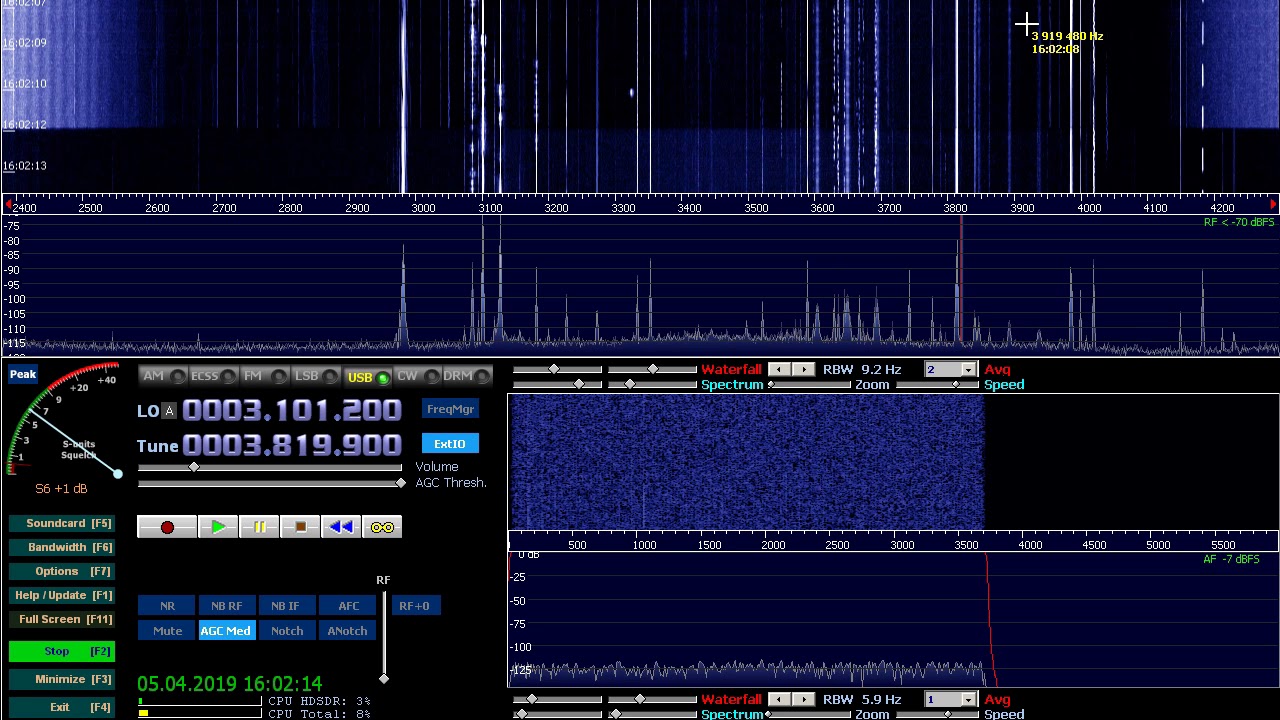The width and height of the screenshot is (1280, 720).
Task: Click the 'AF -7 dBFS' level text
Action: click(1231, 559)
